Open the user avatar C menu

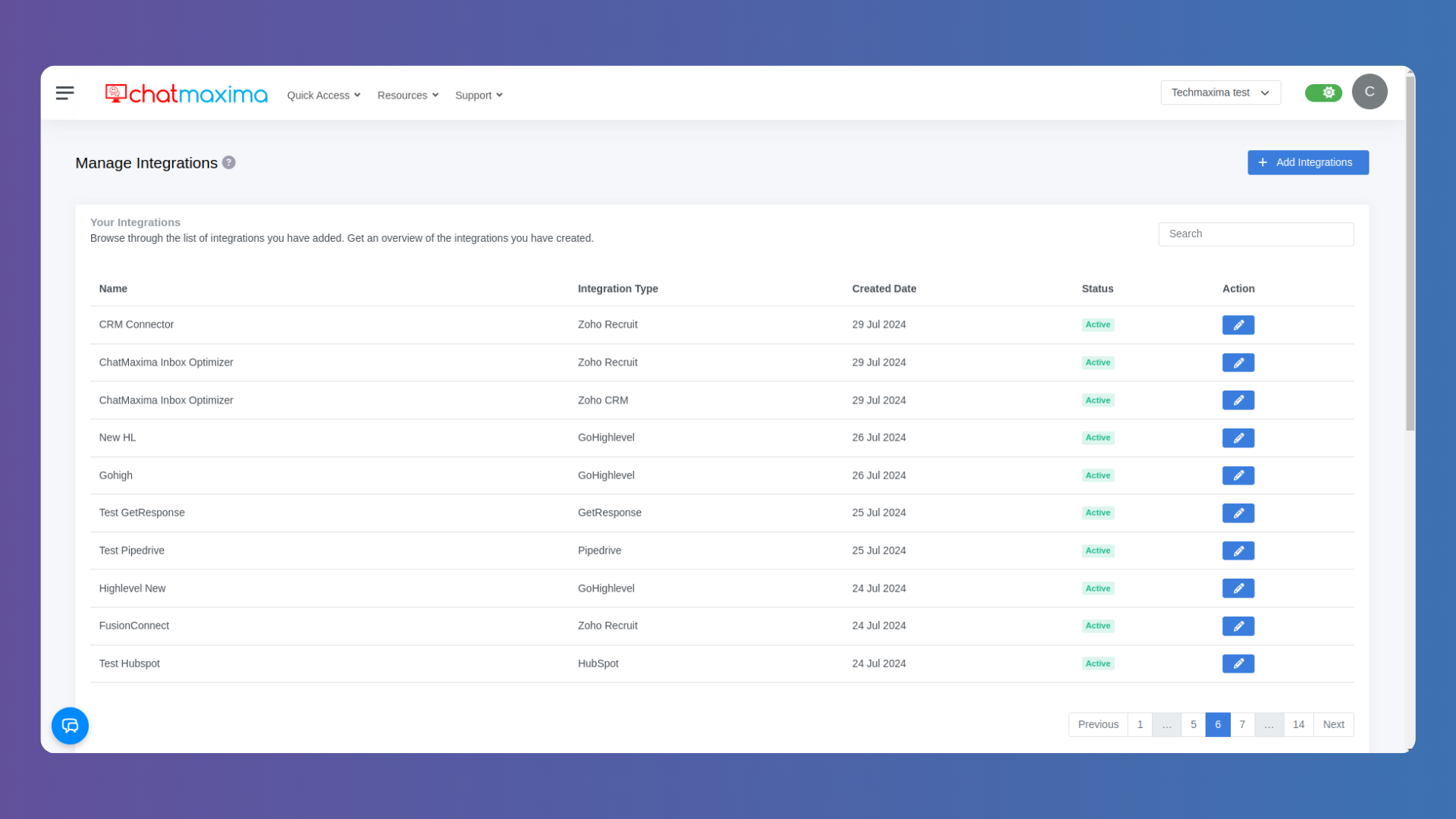[x=1369, y=92]
